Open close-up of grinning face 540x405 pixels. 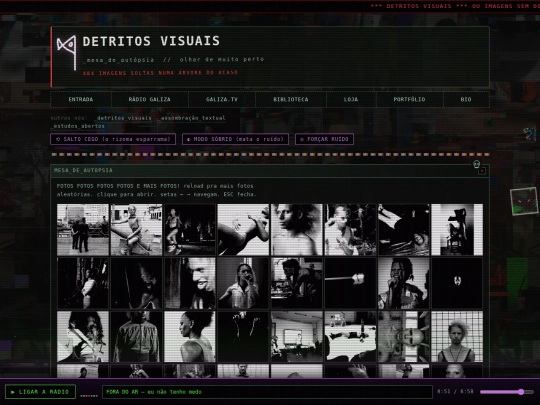190,283
